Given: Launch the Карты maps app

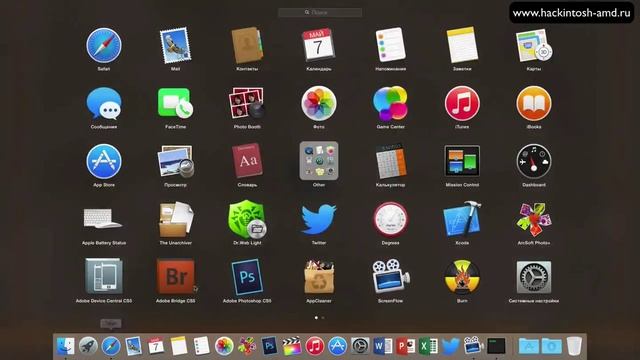Looking at the screenshot, I should click(534, 46).
